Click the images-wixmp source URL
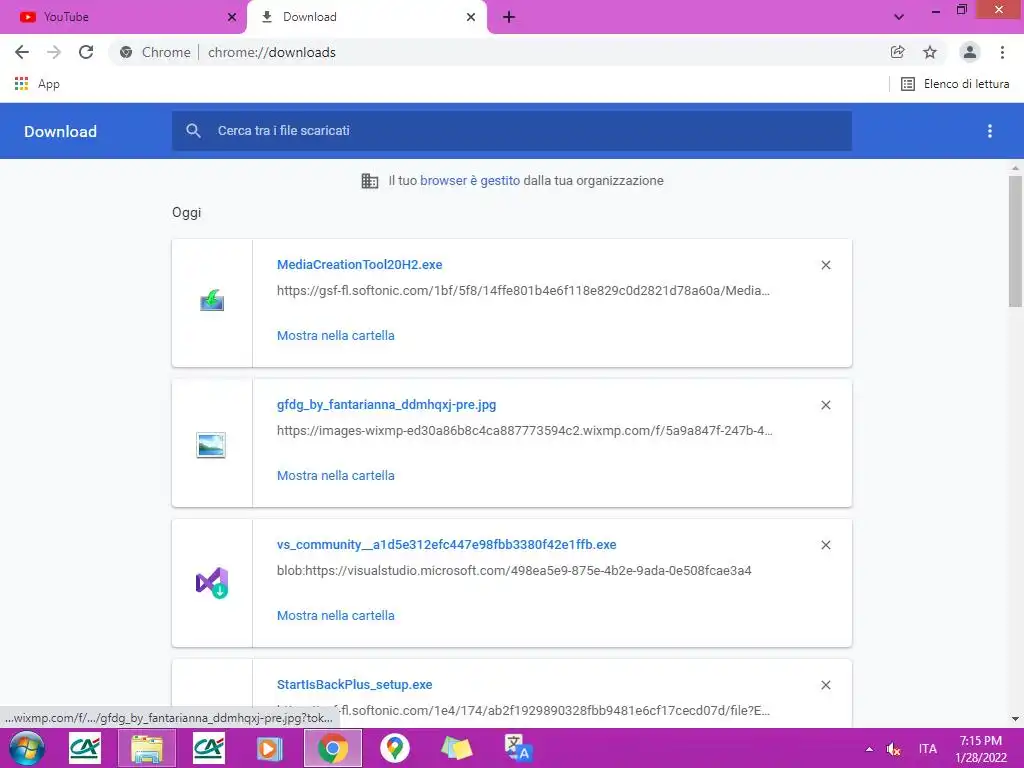This screenshot has height=768, width=1024. (x=524, y=430)
